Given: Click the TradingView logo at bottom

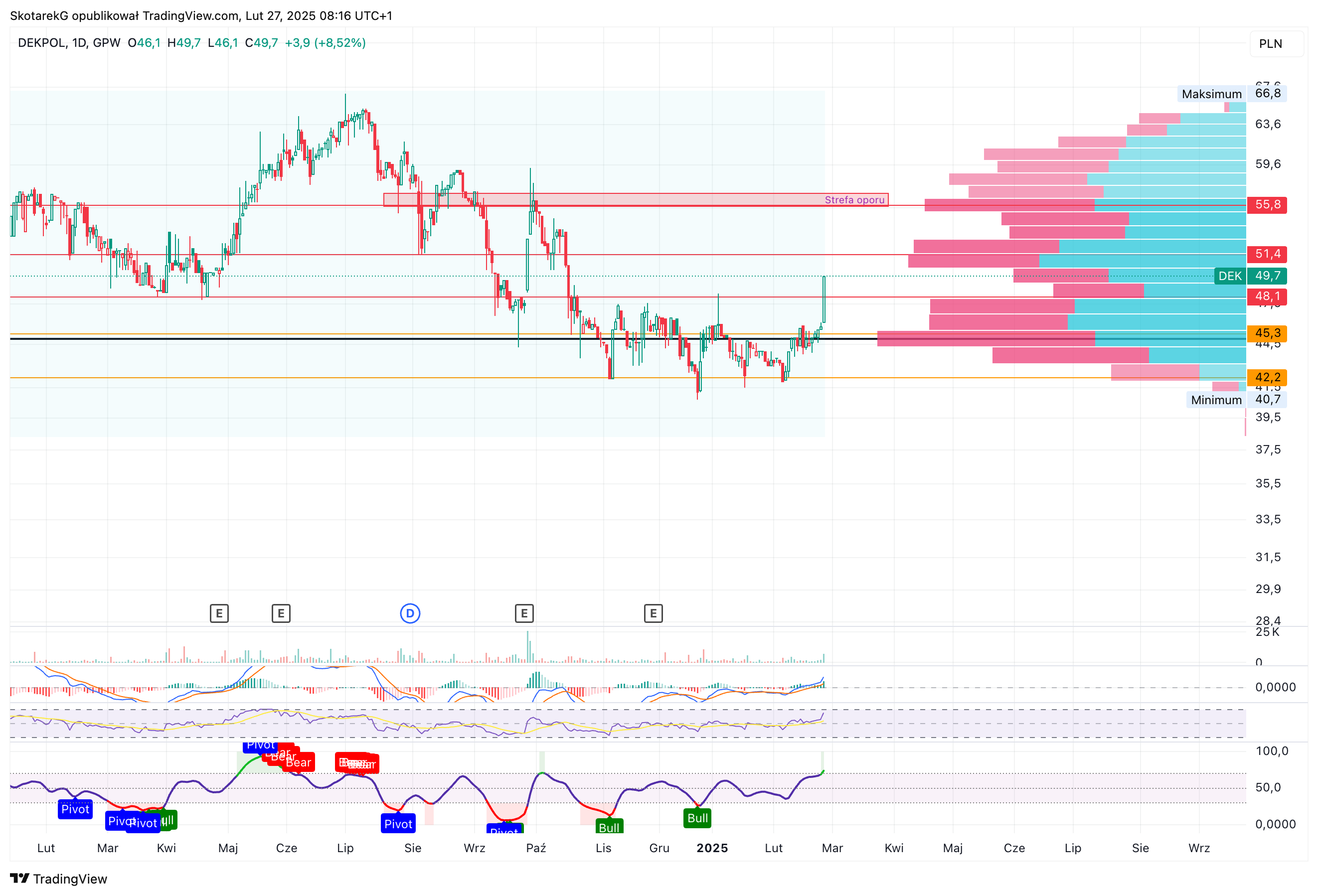Looking at the screenshot, I should coord(58,879).
